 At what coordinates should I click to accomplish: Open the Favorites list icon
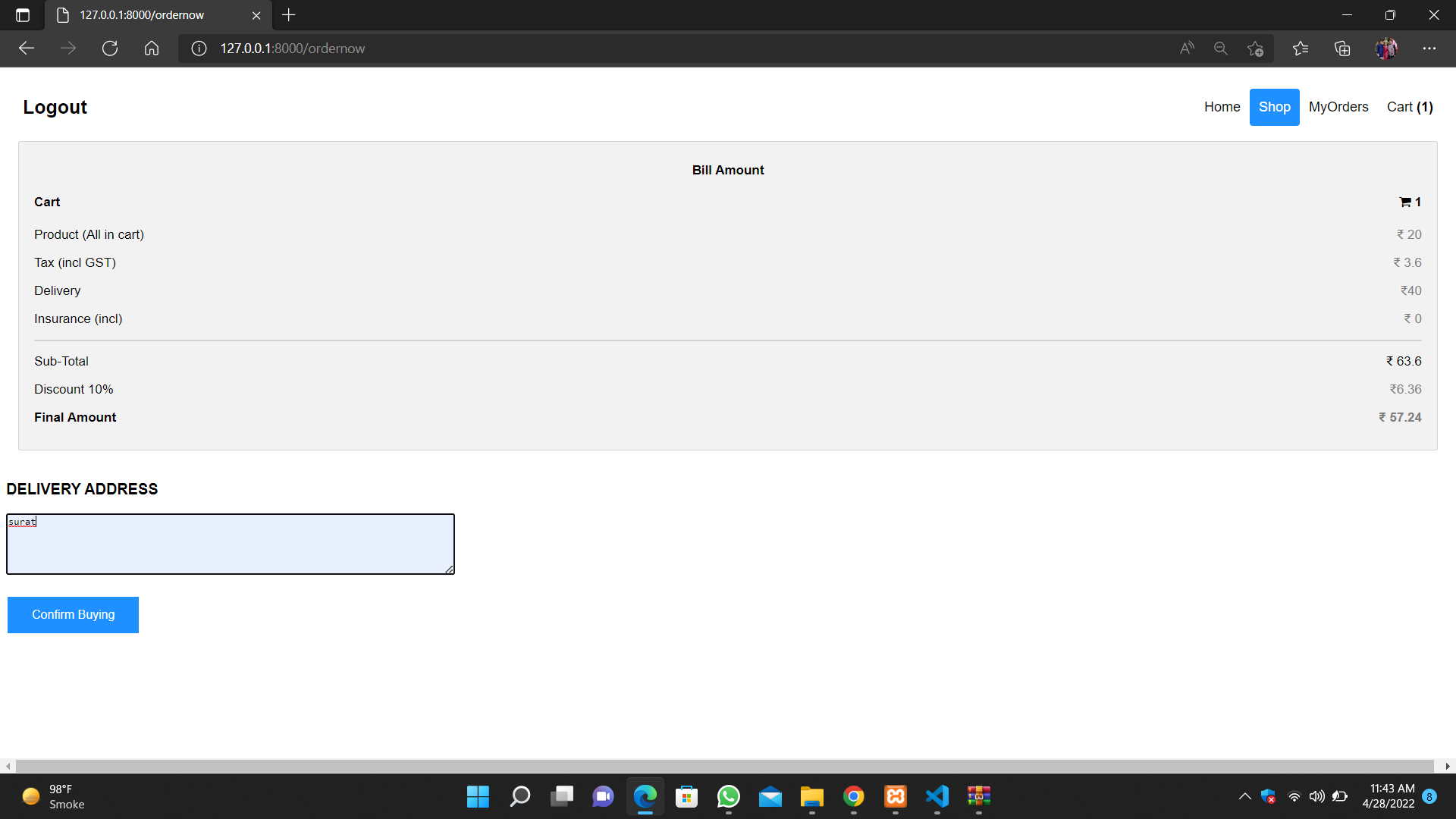(1301, 48)
